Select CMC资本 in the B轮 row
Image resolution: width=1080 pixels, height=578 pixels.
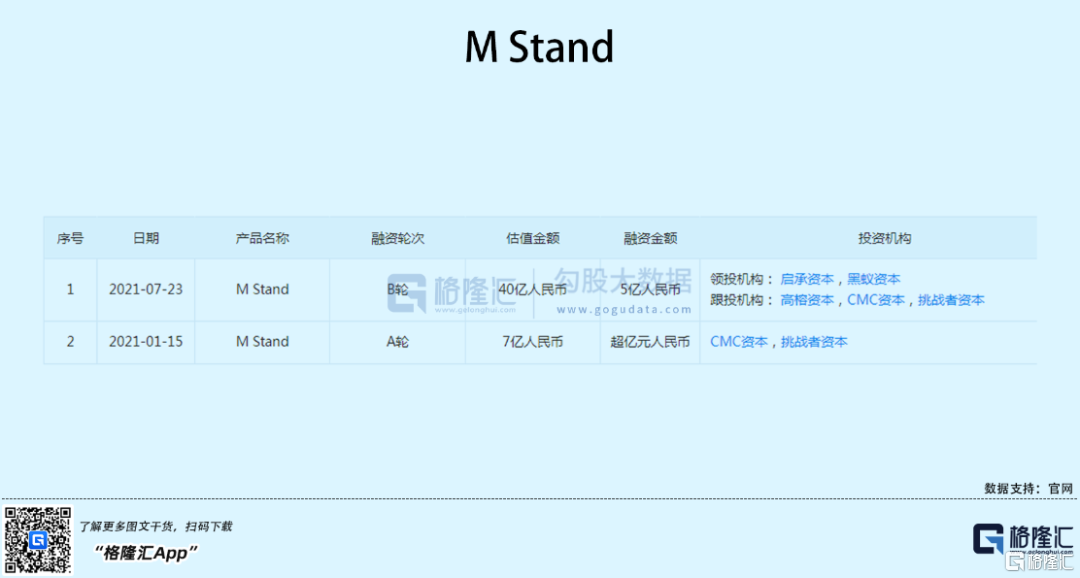click(876, 300)
